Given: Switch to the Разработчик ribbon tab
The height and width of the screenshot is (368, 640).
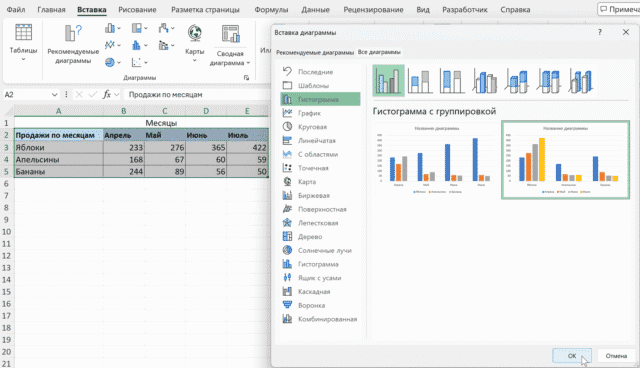Looking at the screenshot, I should coord(465,9).
